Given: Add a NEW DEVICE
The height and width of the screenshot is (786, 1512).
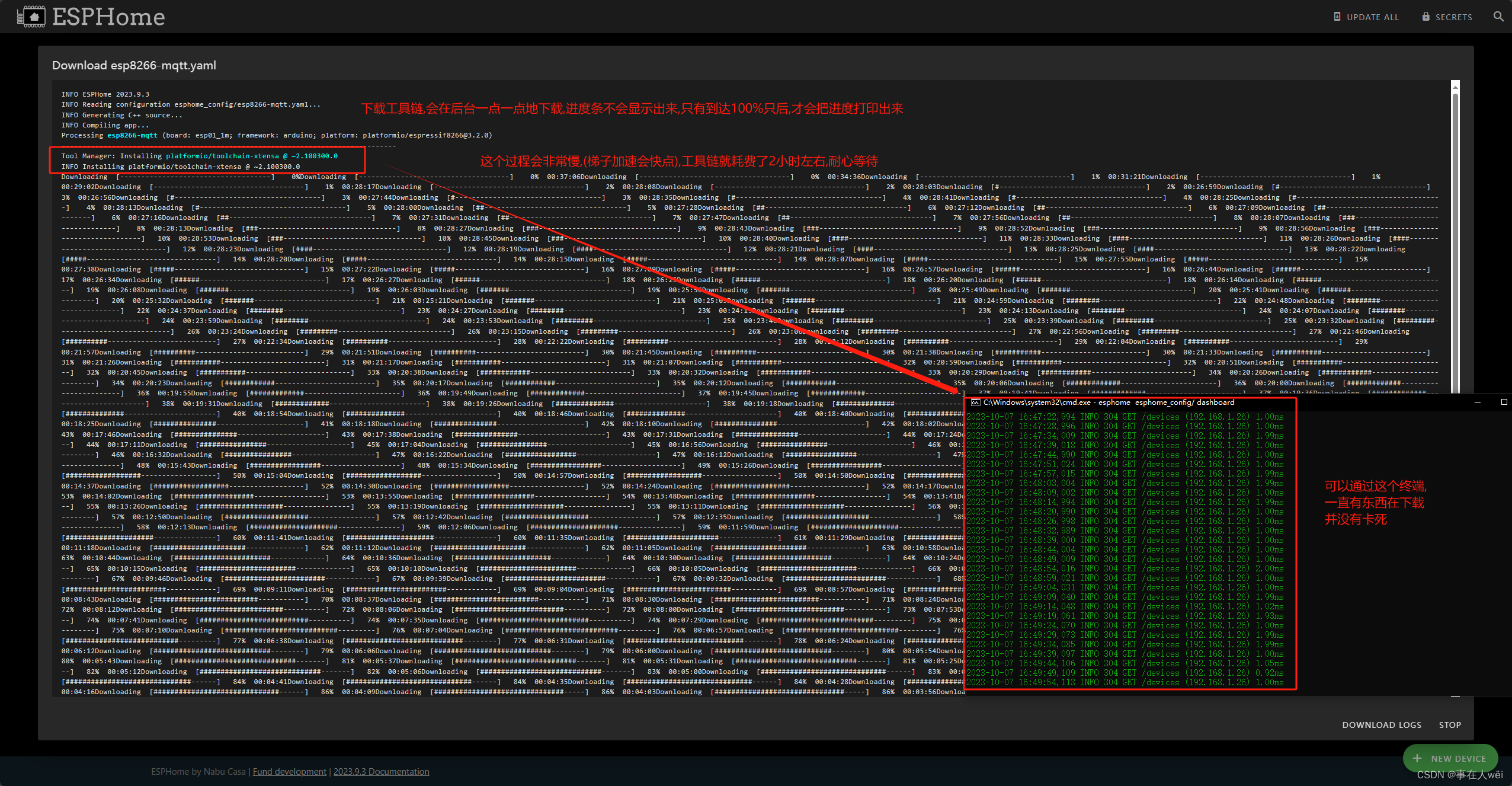Looking at the screenshot, I should [x=1450, y=758].
